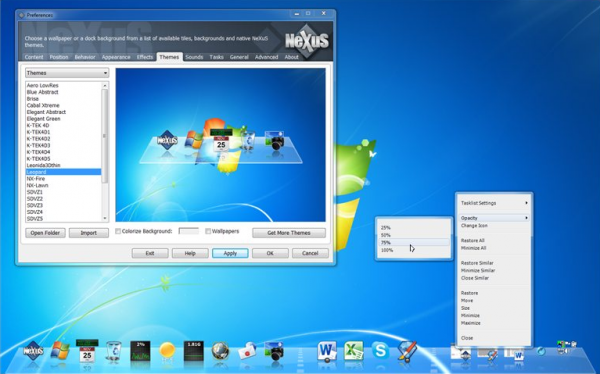Click the mail envelope icon in the dock
Viewport: 600px width, 374px height.
click(x=247, y=351)
